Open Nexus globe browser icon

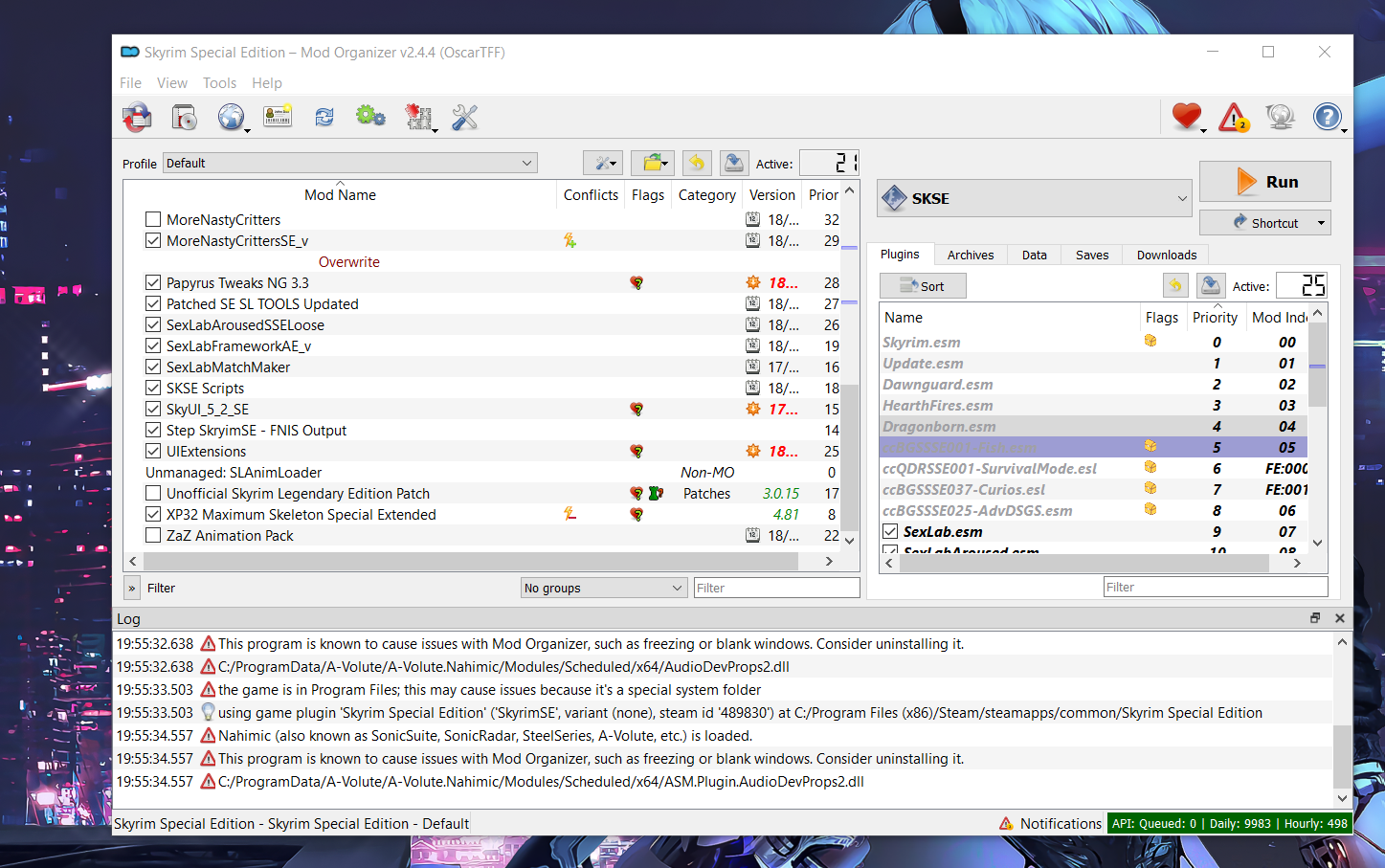(231, 118)
